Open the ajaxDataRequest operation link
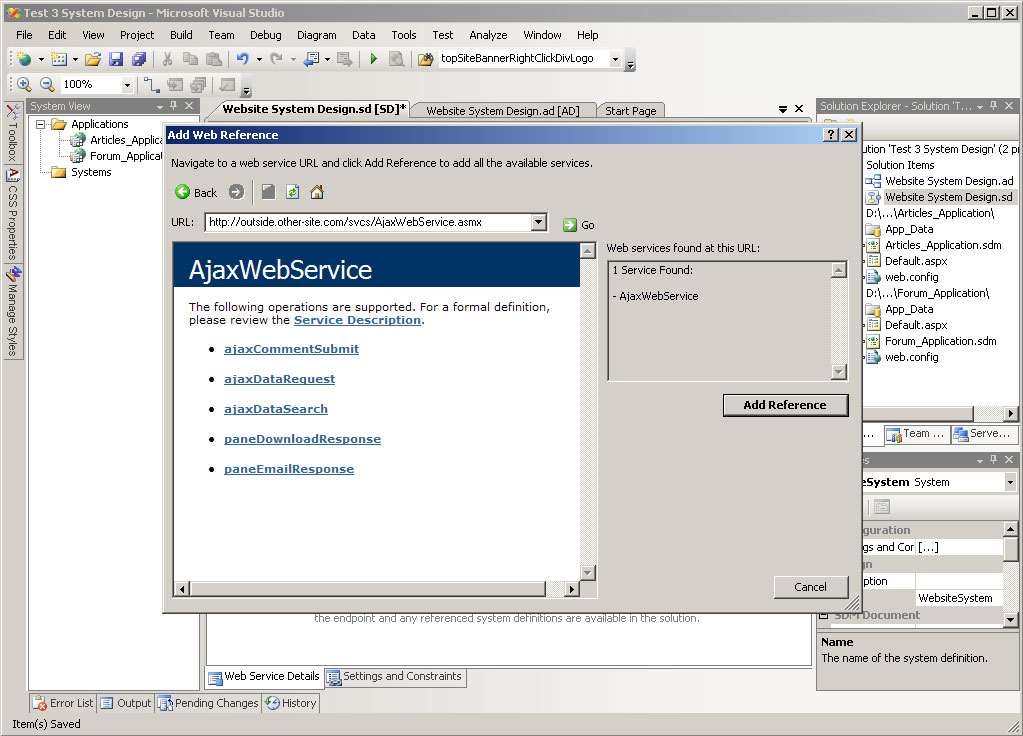Viewport: 1023px width, 736px height. point(279,379)
